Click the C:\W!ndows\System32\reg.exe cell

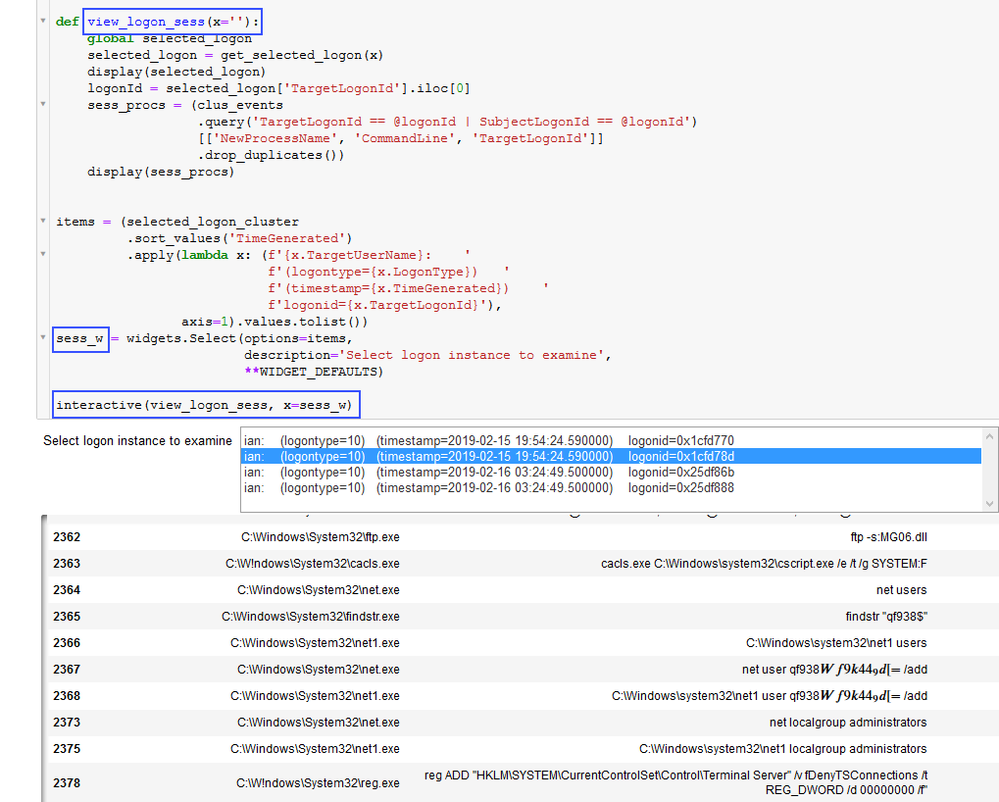[318, 783]
